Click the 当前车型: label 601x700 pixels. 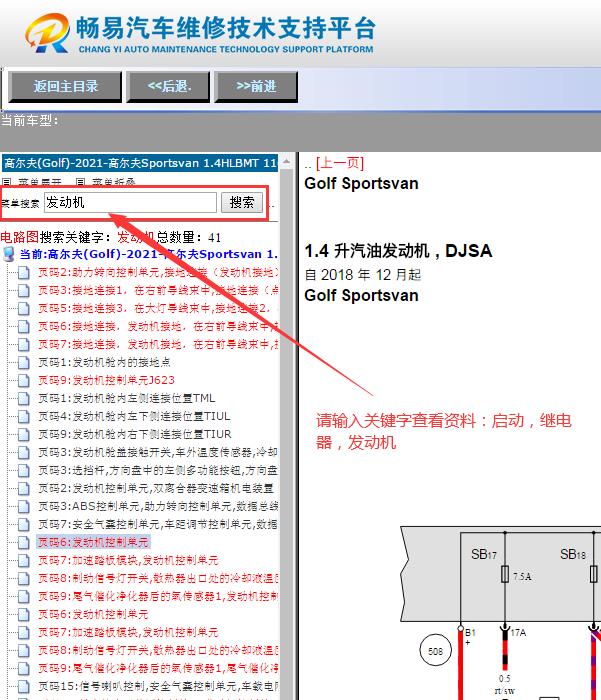coord(29,120)
